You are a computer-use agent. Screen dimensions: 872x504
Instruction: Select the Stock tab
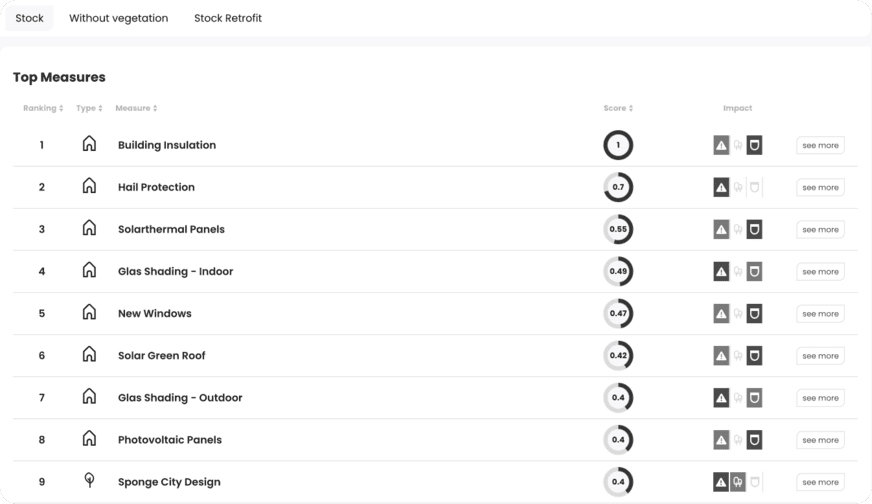pyautogui.click(x=29, y=18)
